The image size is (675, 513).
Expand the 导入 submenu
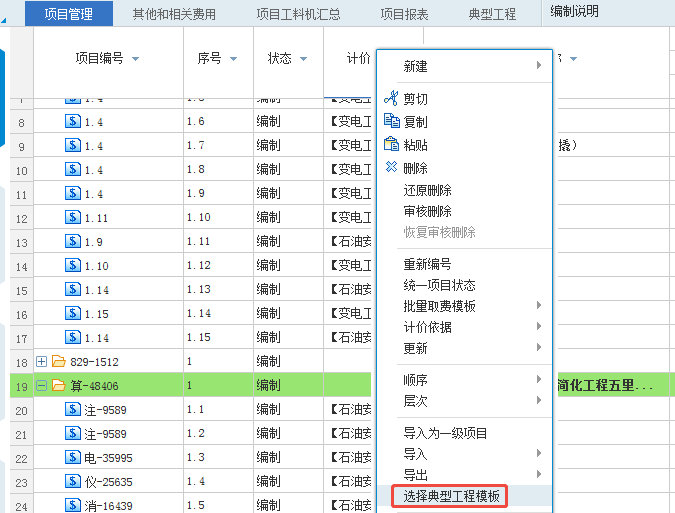click(x=539, y=454)
